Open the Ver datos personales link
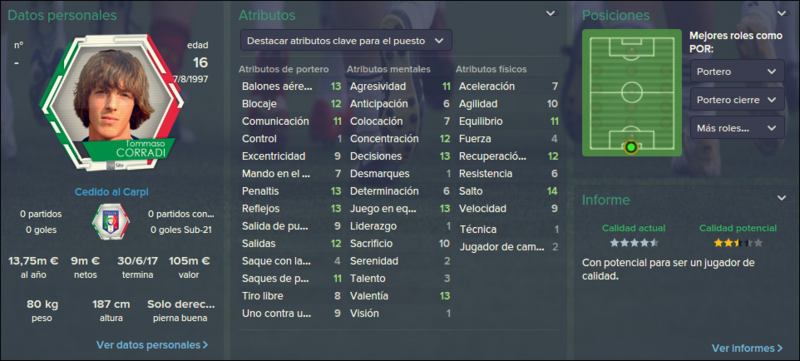This screenshot has height=361, width=800. (152, 345)
